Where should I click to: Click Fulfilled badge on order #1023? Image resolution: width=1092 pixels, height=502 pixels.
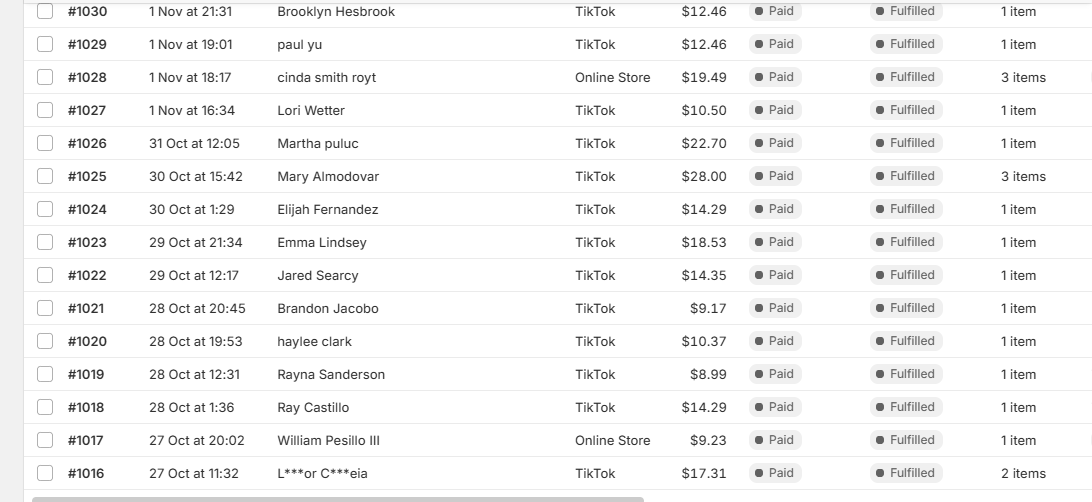[x=906, y=242]
